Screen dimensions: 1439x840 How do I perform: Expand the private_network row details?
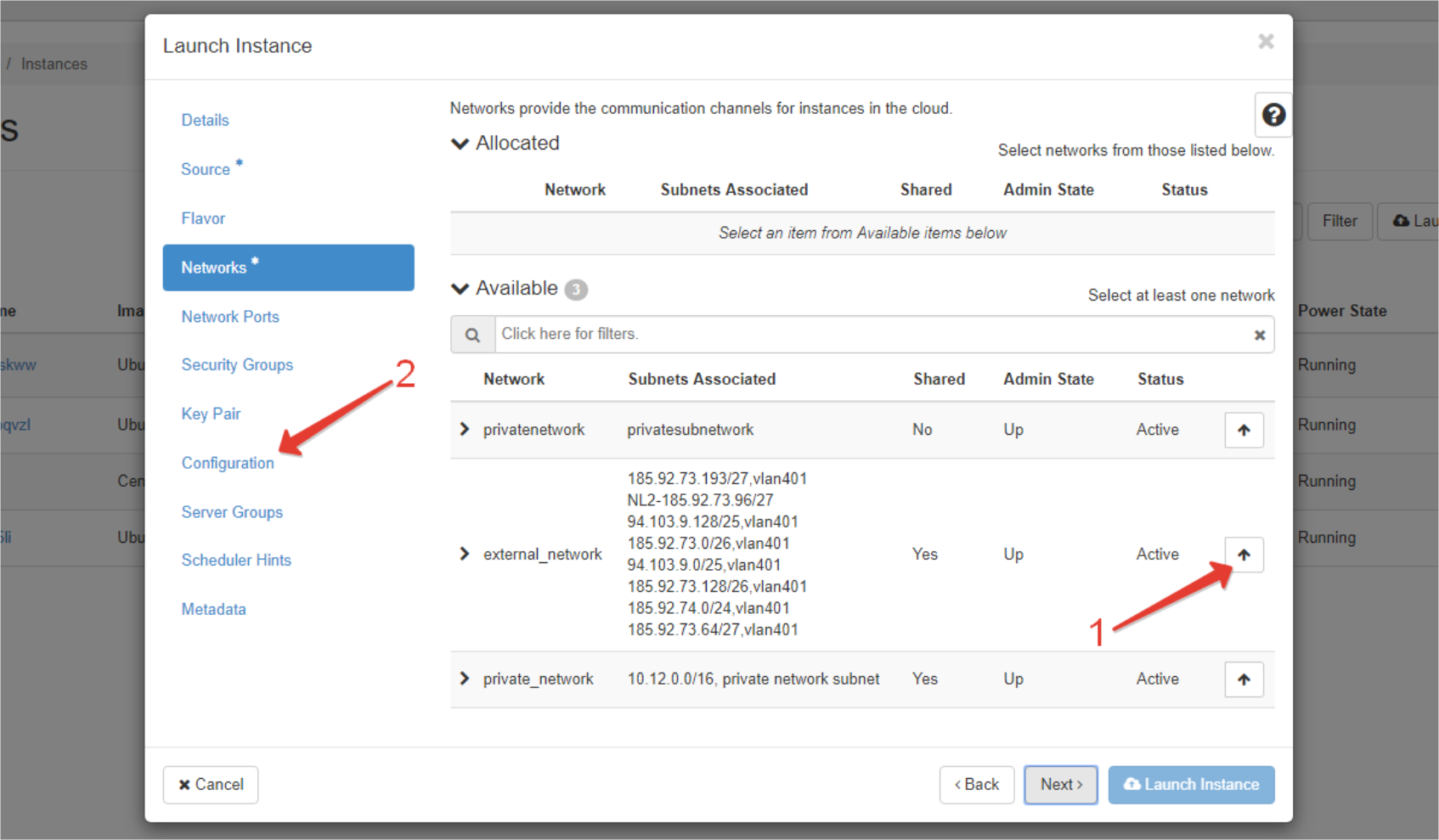pyautogui.click(x=465, y=679)
